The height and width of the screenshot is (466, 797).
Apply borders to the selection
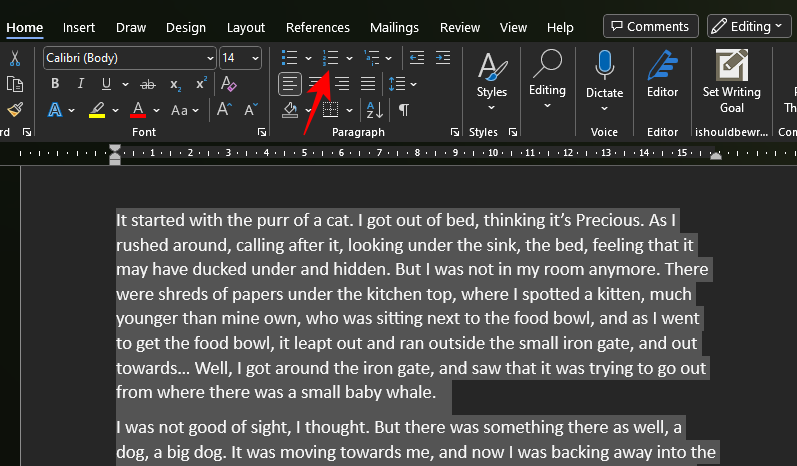330,110
